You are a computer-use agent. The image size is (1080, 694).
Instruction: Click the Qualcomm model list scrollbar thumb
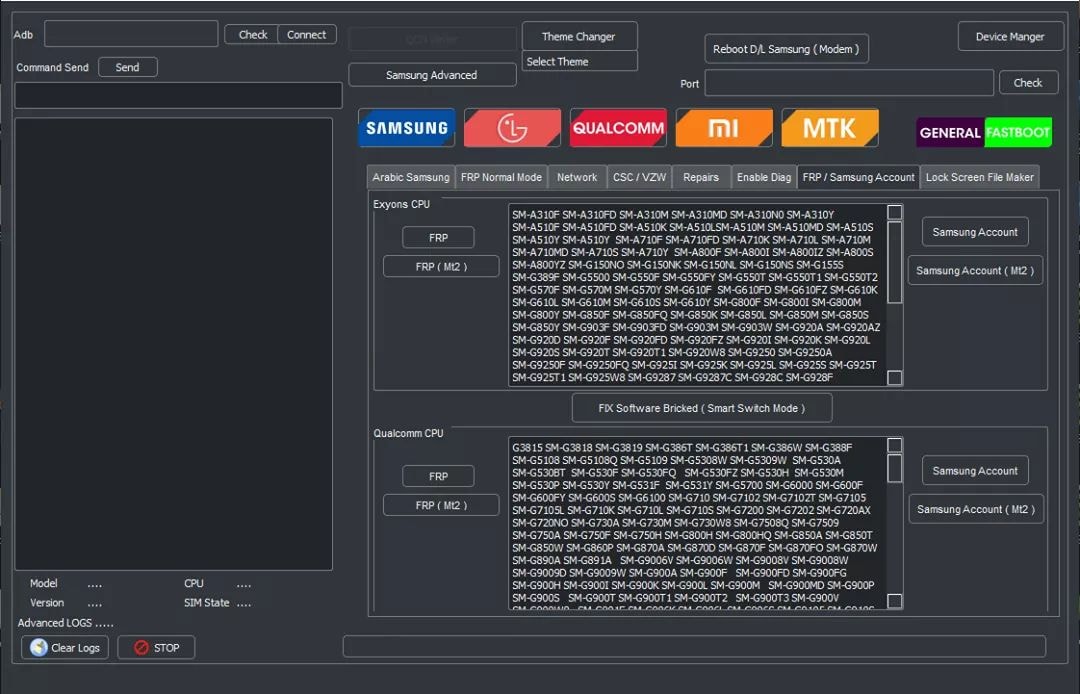click(x=894, y=469)
